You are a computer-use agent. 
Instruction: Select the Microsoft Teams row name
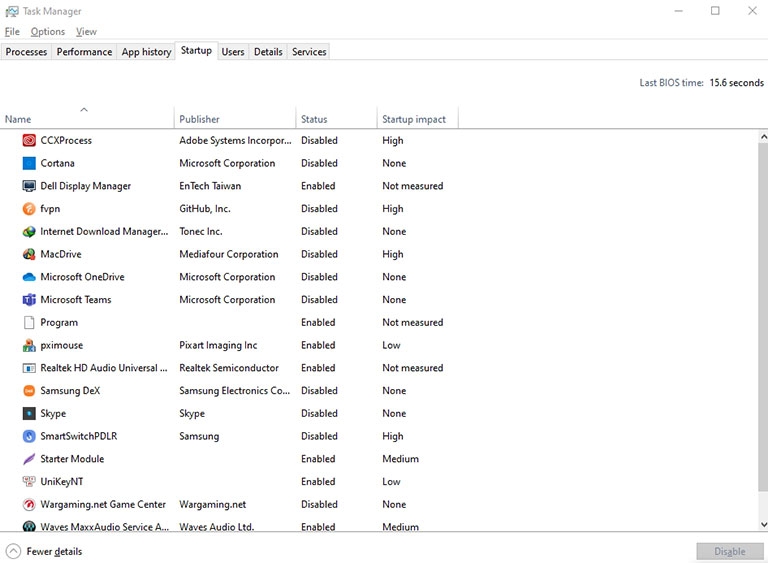coord(76,299)
